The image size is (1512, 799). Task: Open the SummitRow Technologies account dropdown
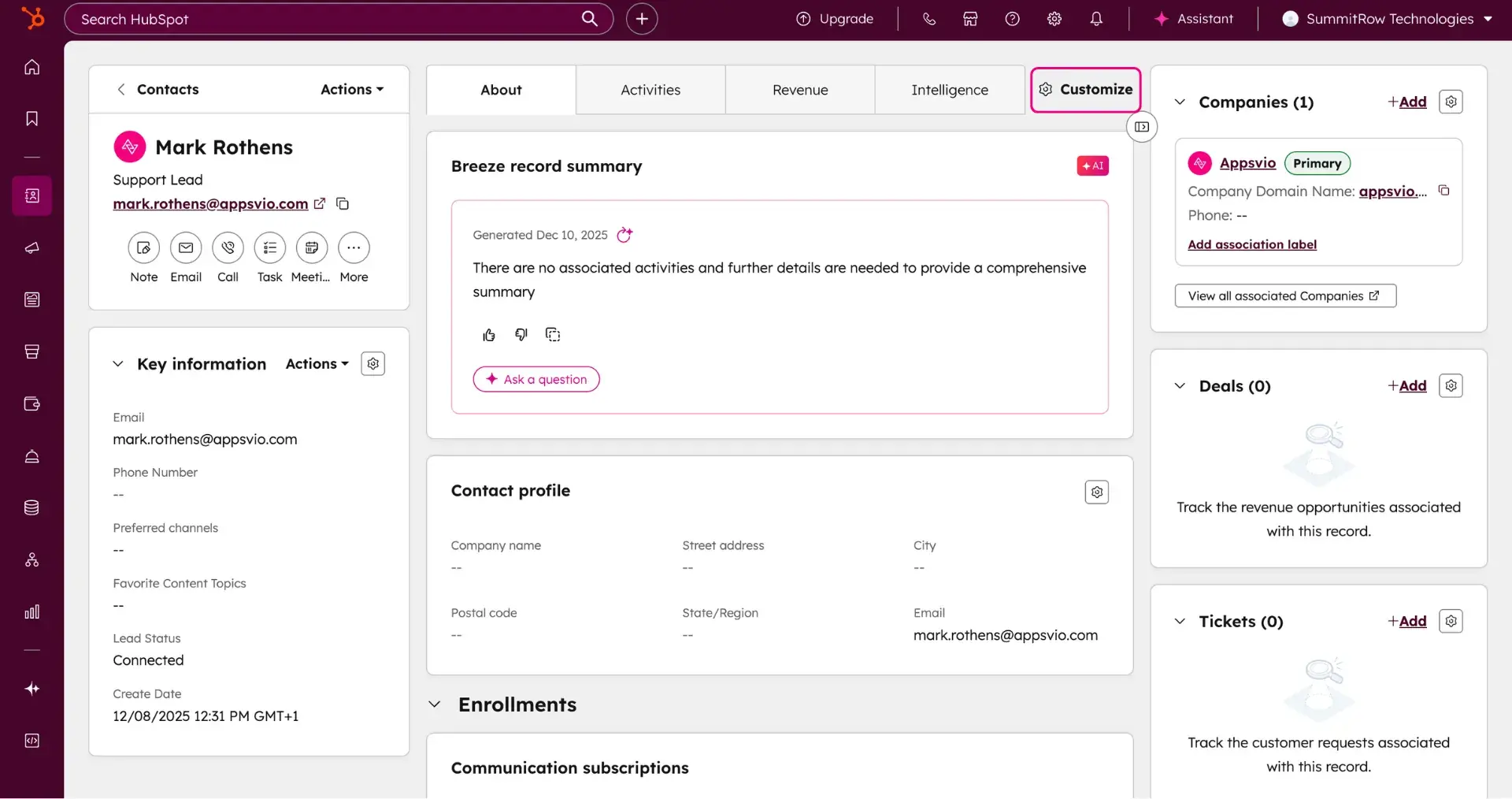click(1386, 18)
